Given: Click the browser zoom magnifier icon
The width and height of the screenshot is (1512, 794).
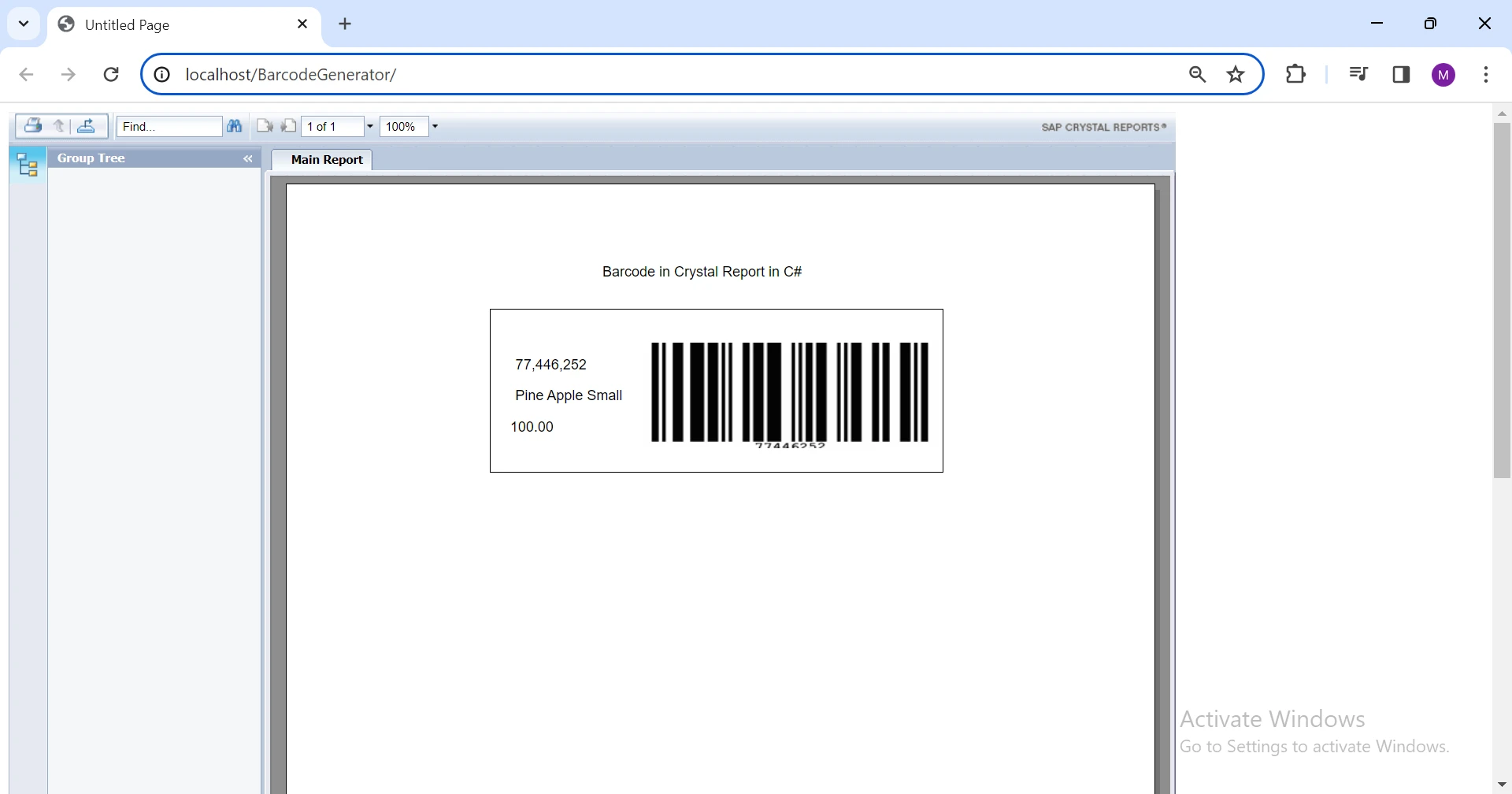Looking at the screenshot, I should click(x=1198, y=74).
